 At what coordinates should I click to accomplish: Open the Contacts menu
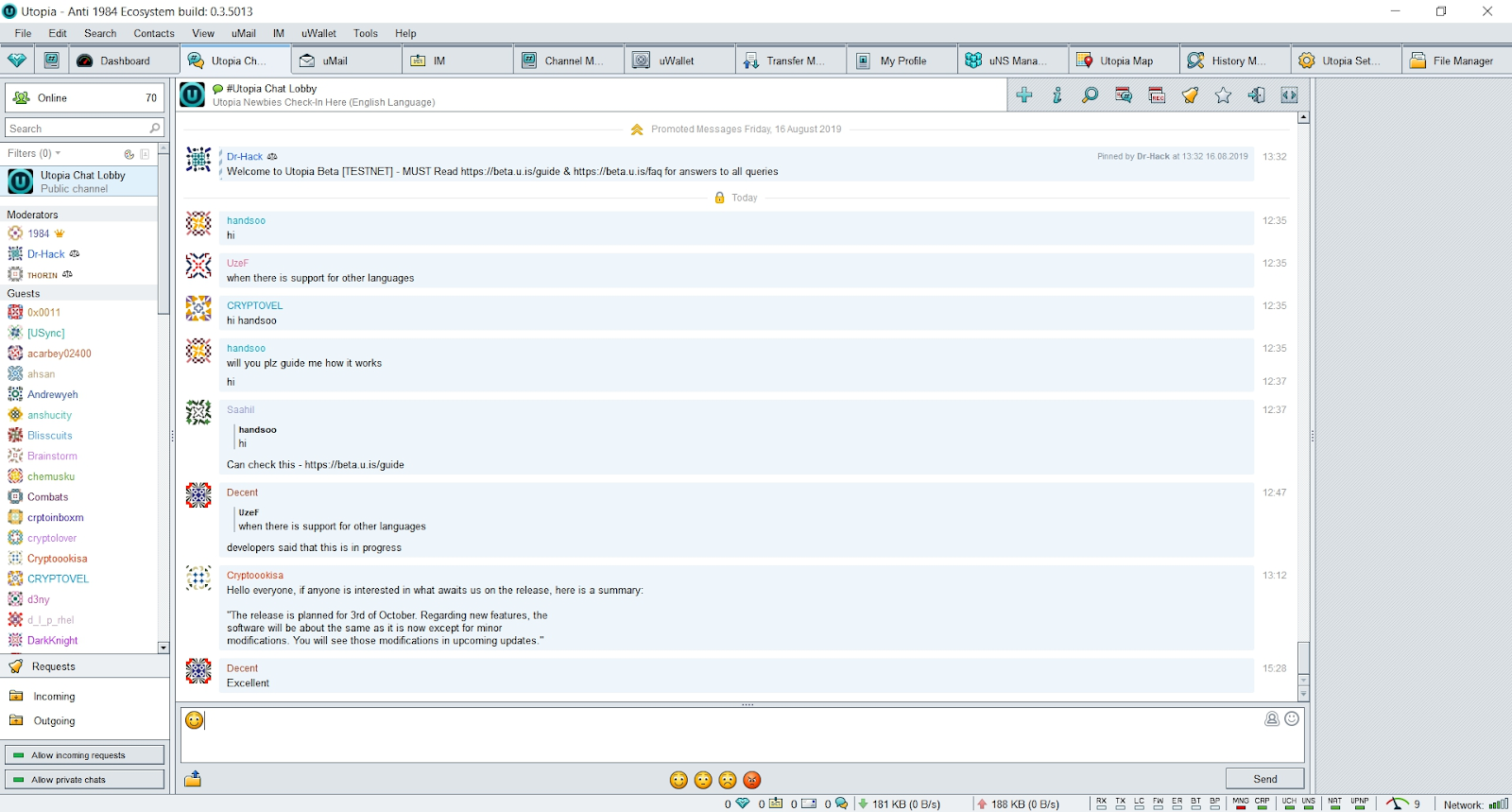(x=154, y=33)
